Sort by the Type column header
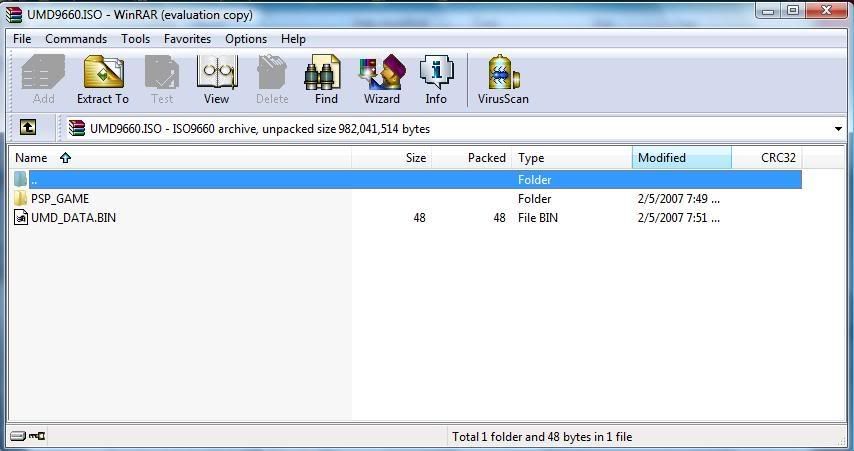The image size is (854, 451). (x=572, y=158)
